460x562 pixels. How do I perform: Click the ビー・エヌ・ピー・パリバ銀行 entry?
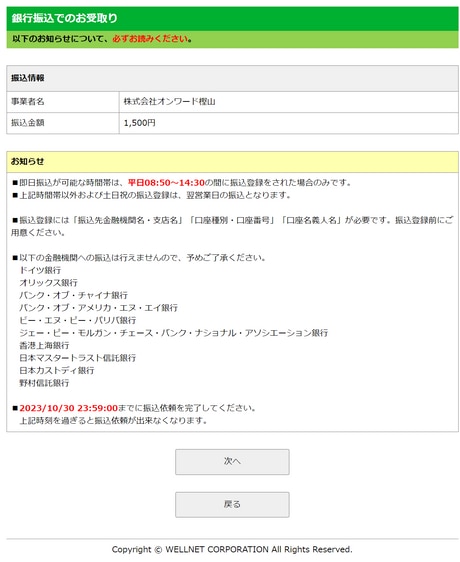coord(77,320)
